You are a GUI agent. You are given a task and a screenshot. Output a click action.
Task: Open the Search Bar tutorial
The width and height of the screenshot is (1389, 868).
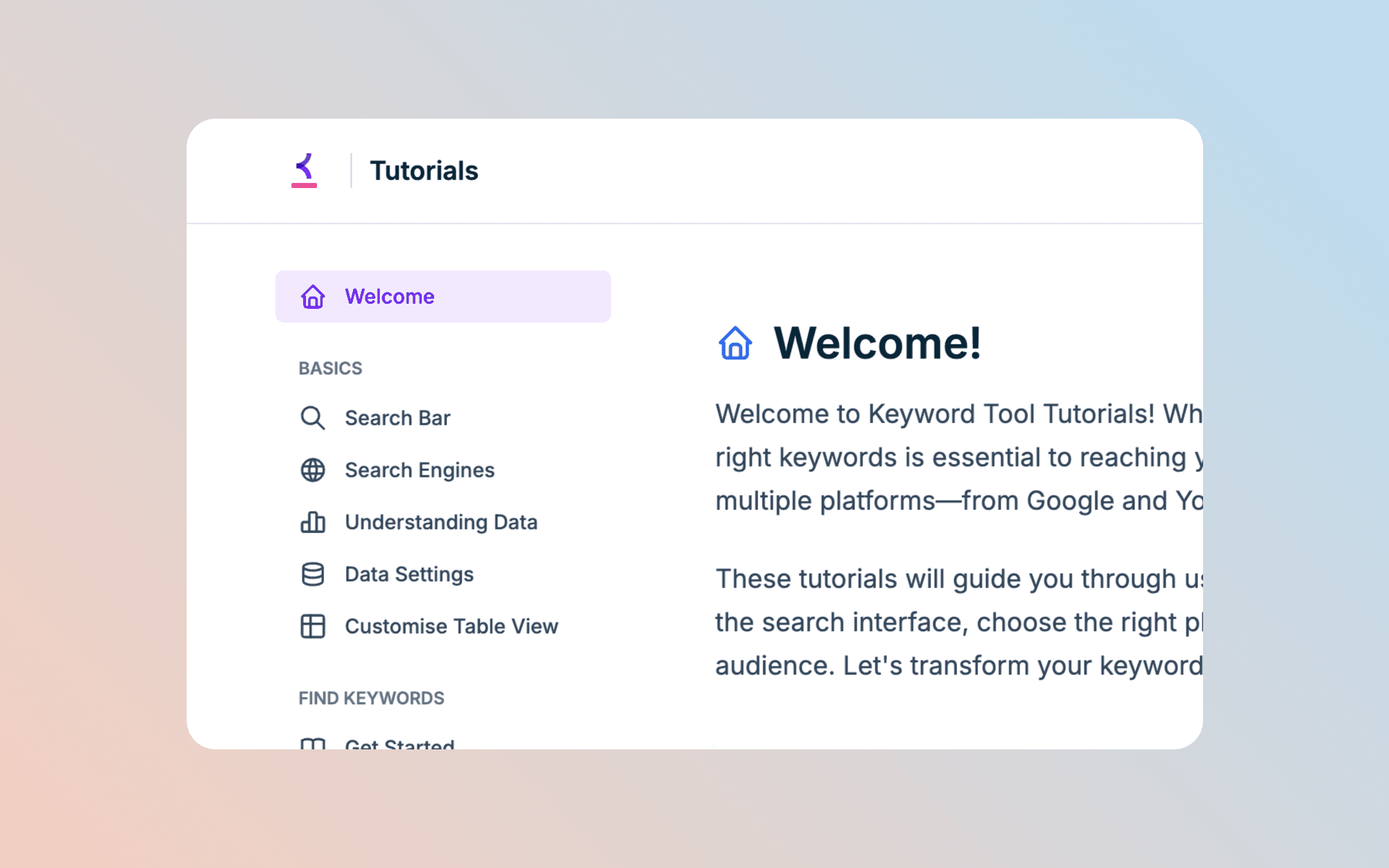[398, 418]
